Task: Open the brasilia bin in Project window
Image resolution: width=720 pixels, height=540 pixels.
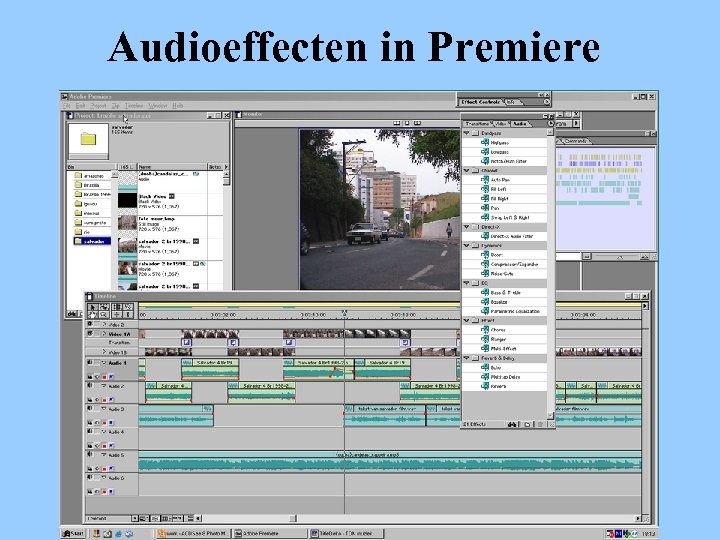Action: [91, 185]
